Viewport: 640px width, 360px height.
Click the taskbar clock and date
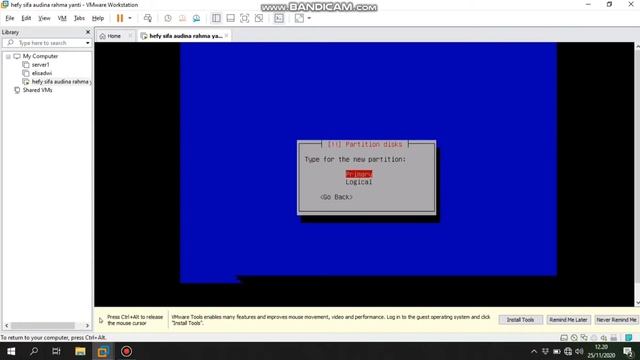tap(601, 351)
